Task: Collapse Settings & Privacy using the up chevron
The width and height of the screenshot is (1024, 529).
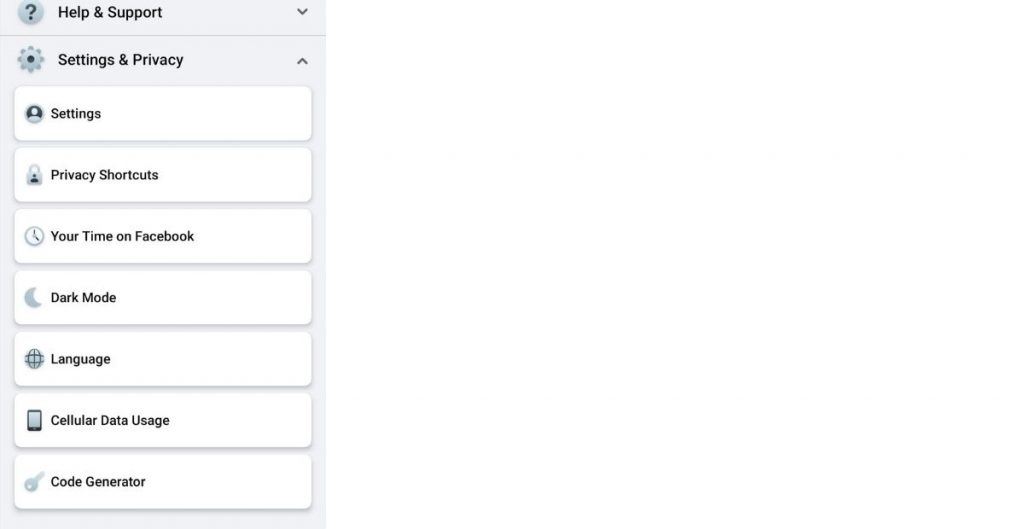Action: tap(302, 61)
